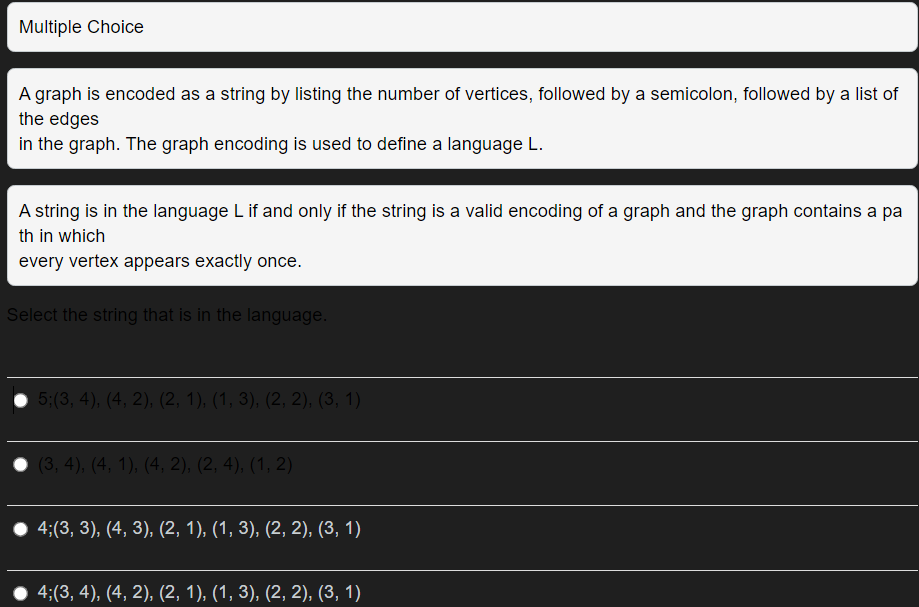919x607 pixels.
Task: Click the graph encoding description panel
Action: click(x=460, y=119)
